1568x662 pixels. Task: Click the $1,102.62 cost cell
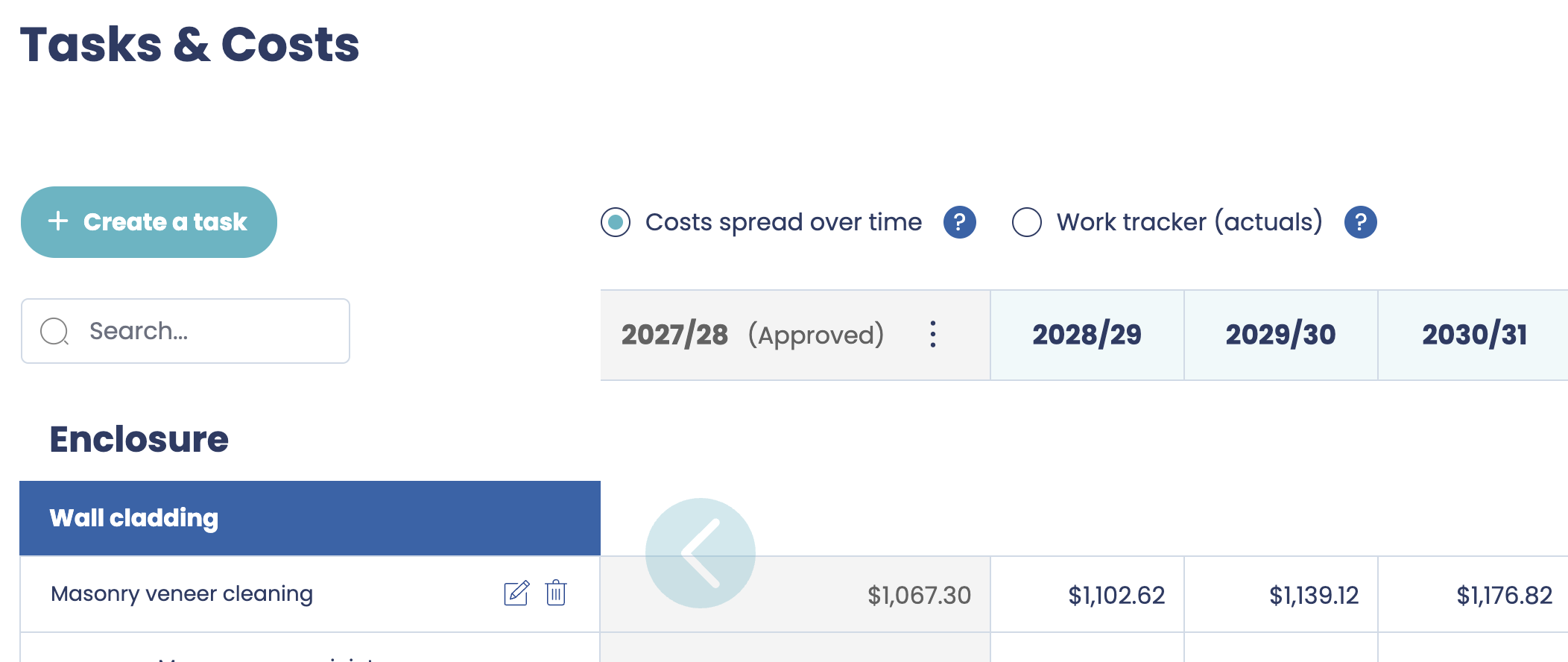[1116, 595]
